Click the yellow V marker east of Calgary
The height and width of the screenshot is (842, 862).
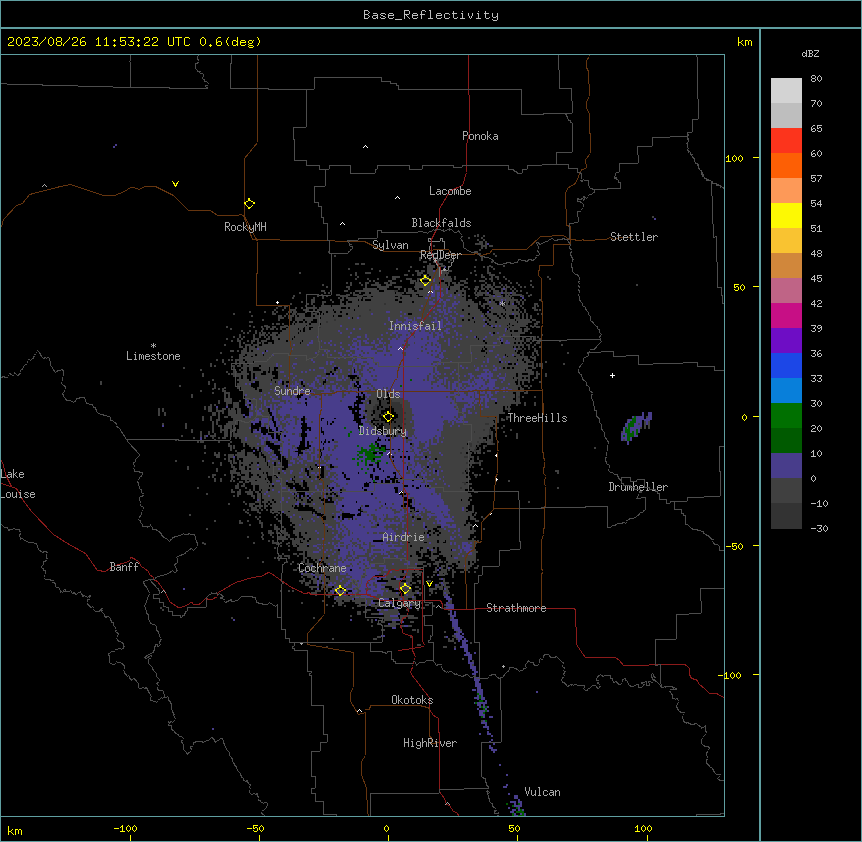tap(429, 584)
